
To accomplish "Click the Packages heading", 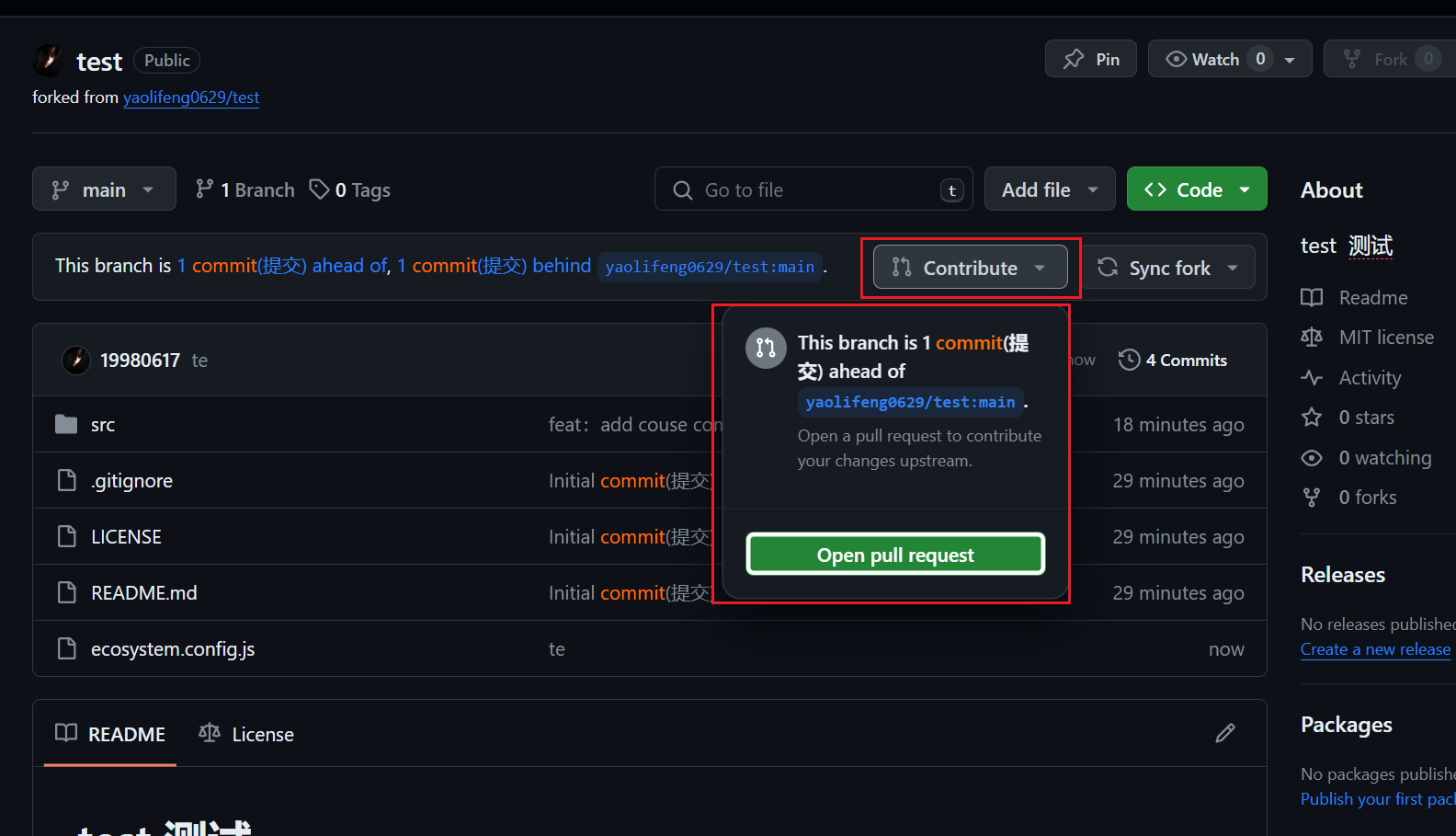I will pyautogui.click(x=1347, y=725).
